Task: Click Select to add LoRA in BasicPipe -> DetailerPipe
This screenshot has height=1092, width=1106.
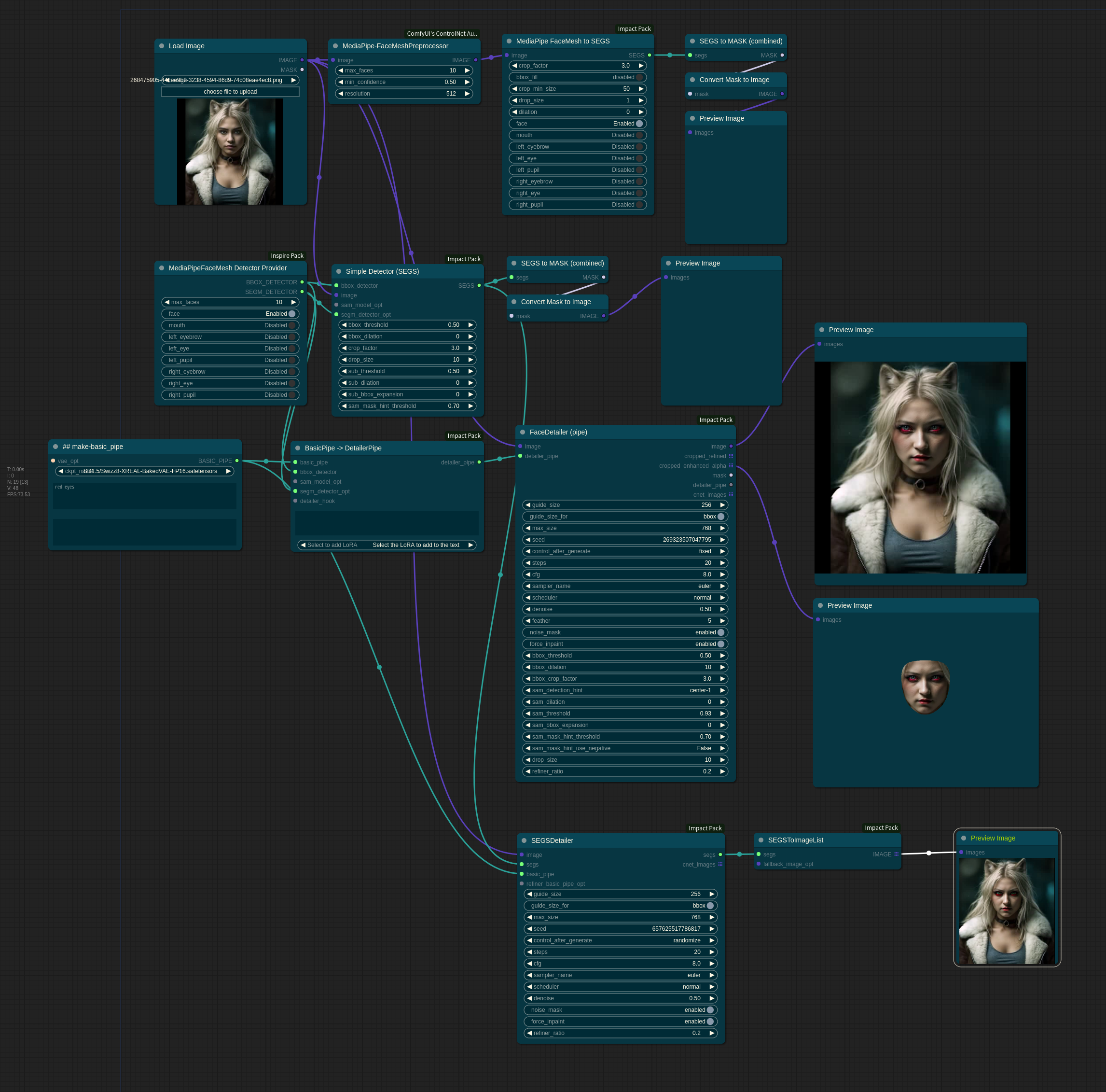Action: tap(332, 545)
